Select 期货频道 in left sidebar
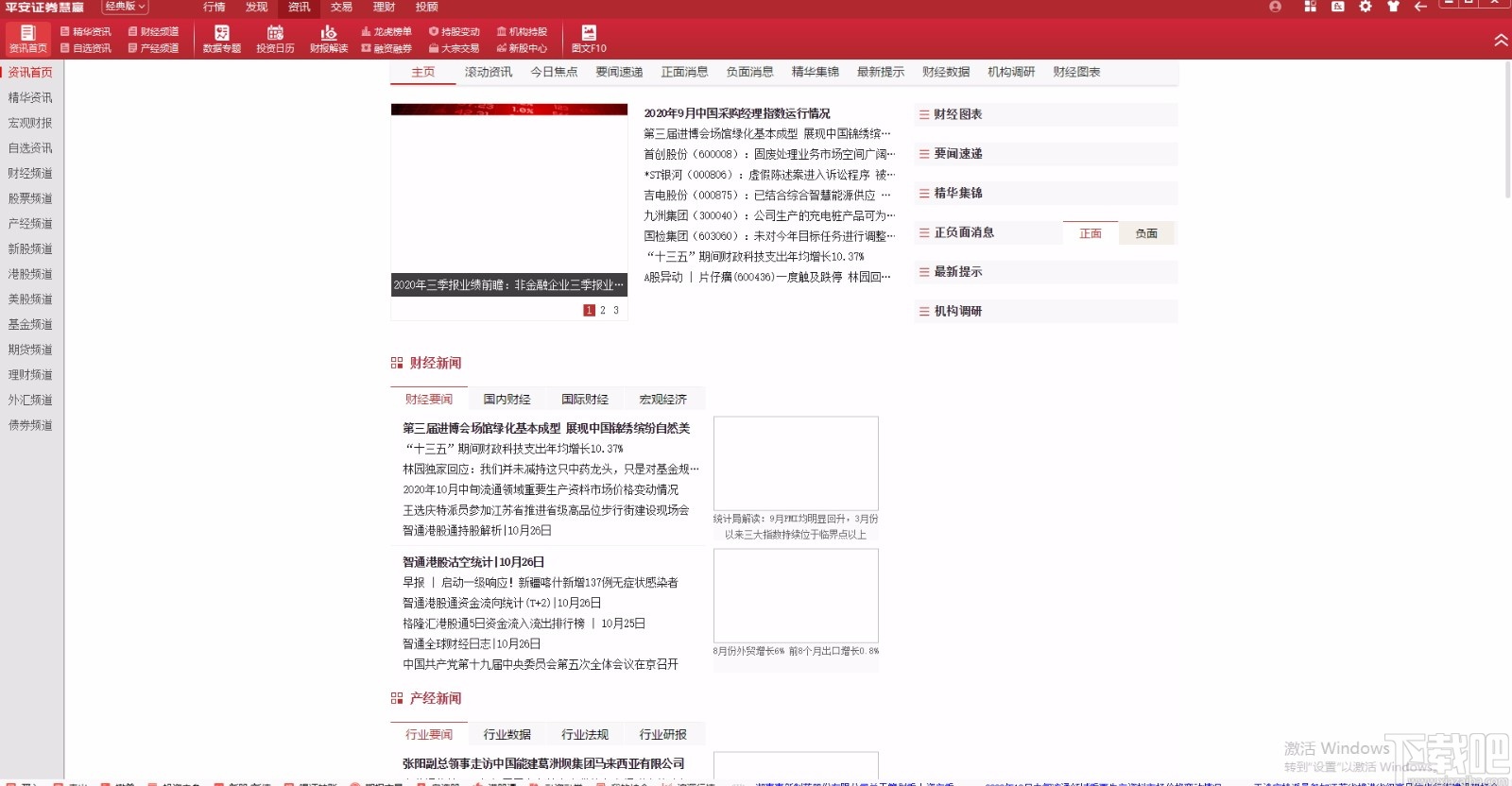 click(x=30, y=350)
